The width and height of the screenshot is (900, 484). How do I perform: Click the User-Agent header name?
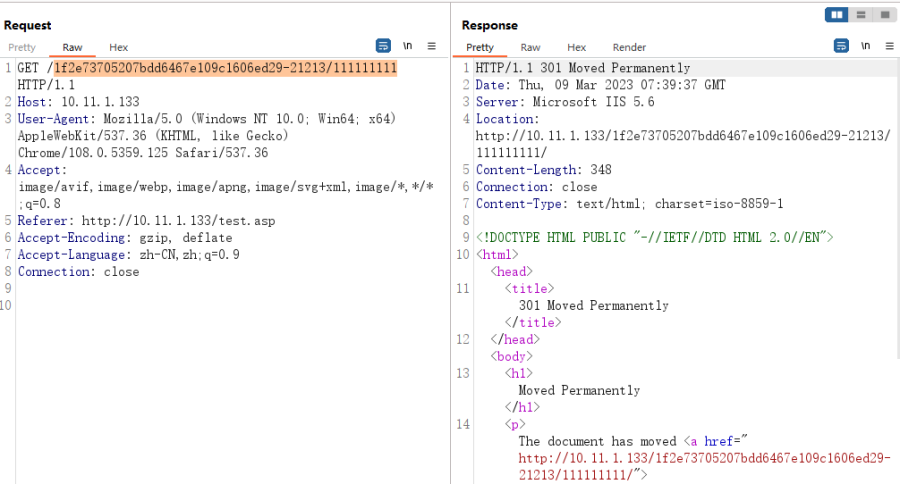click(x=53, y=119)
